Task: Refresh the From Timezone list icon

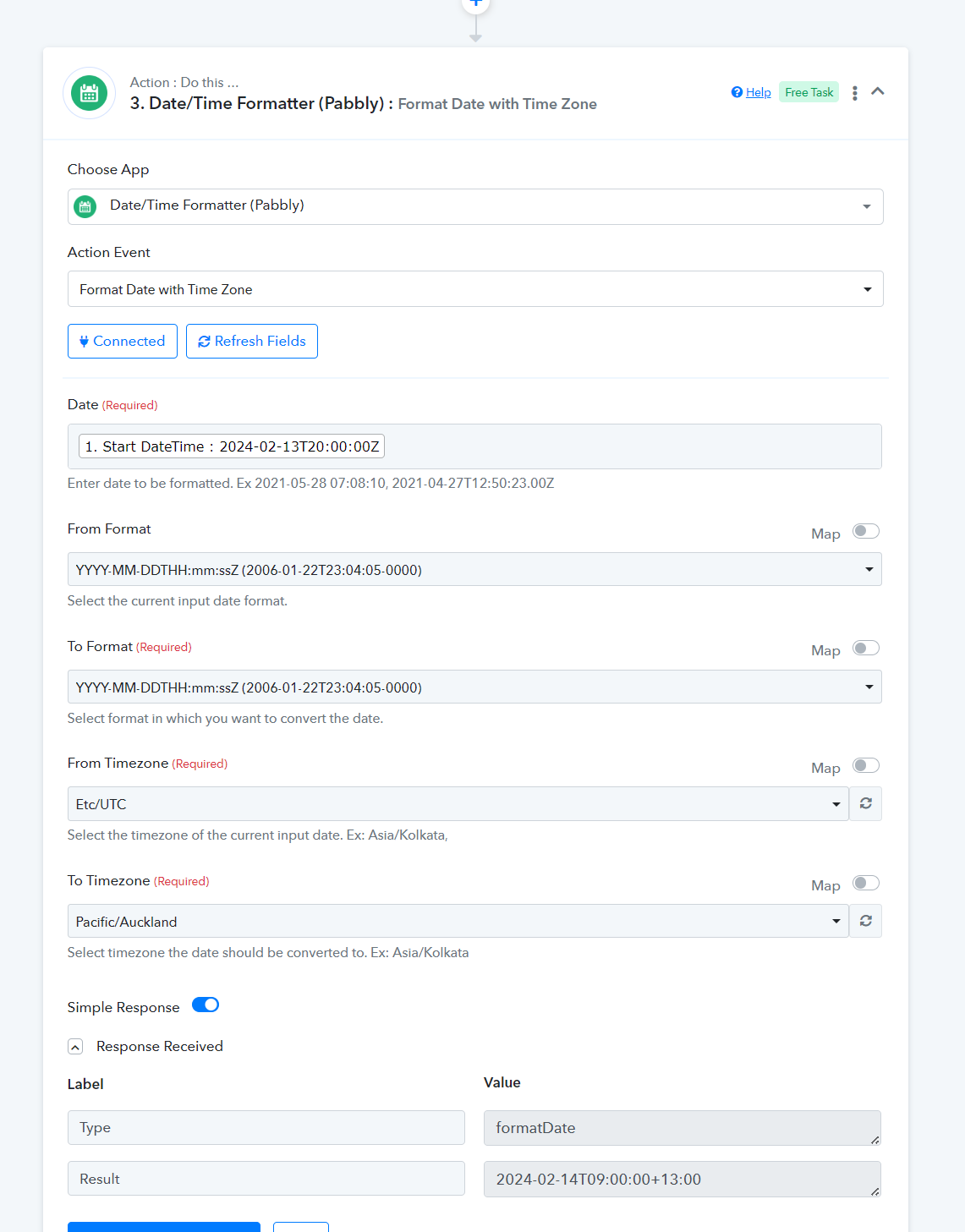Action: 865,803
